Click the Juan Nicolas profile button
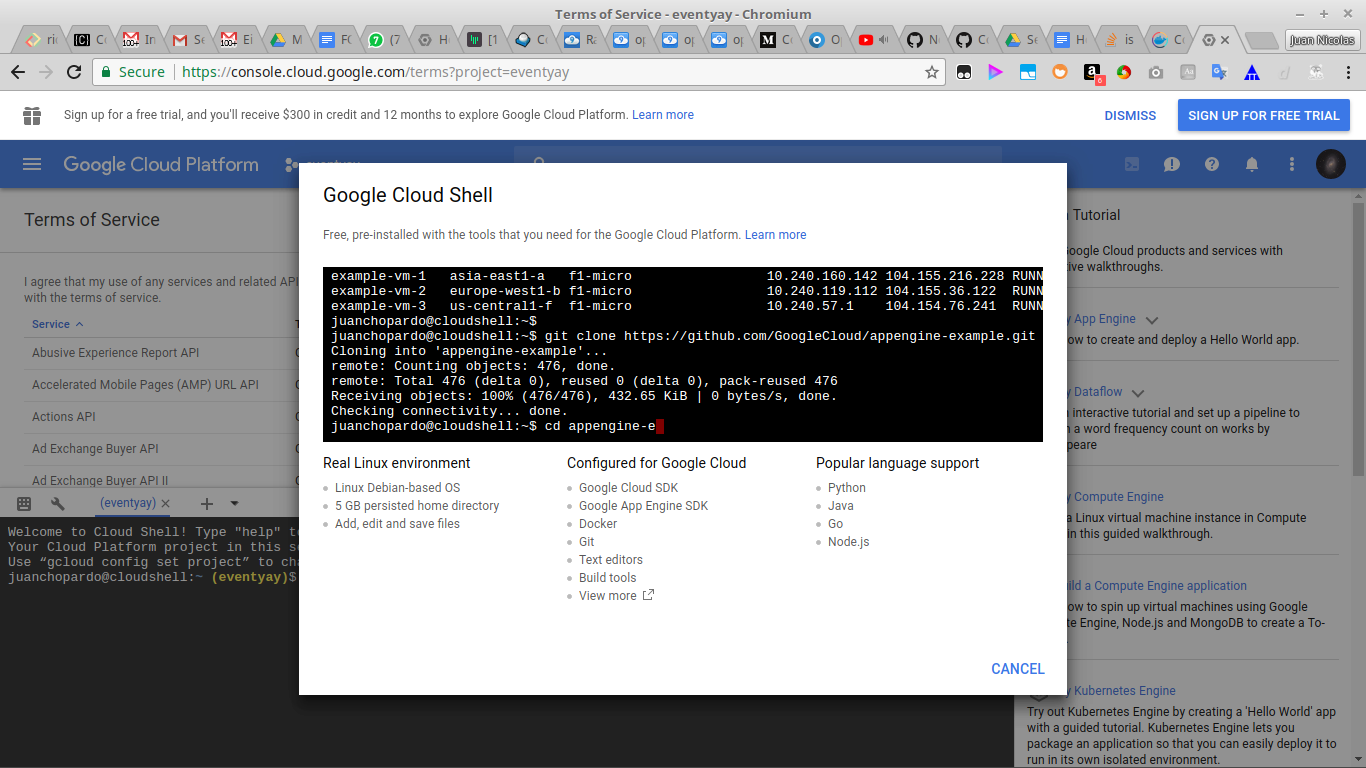Screen dimensions: 1366x768 tap(1322, 40)
